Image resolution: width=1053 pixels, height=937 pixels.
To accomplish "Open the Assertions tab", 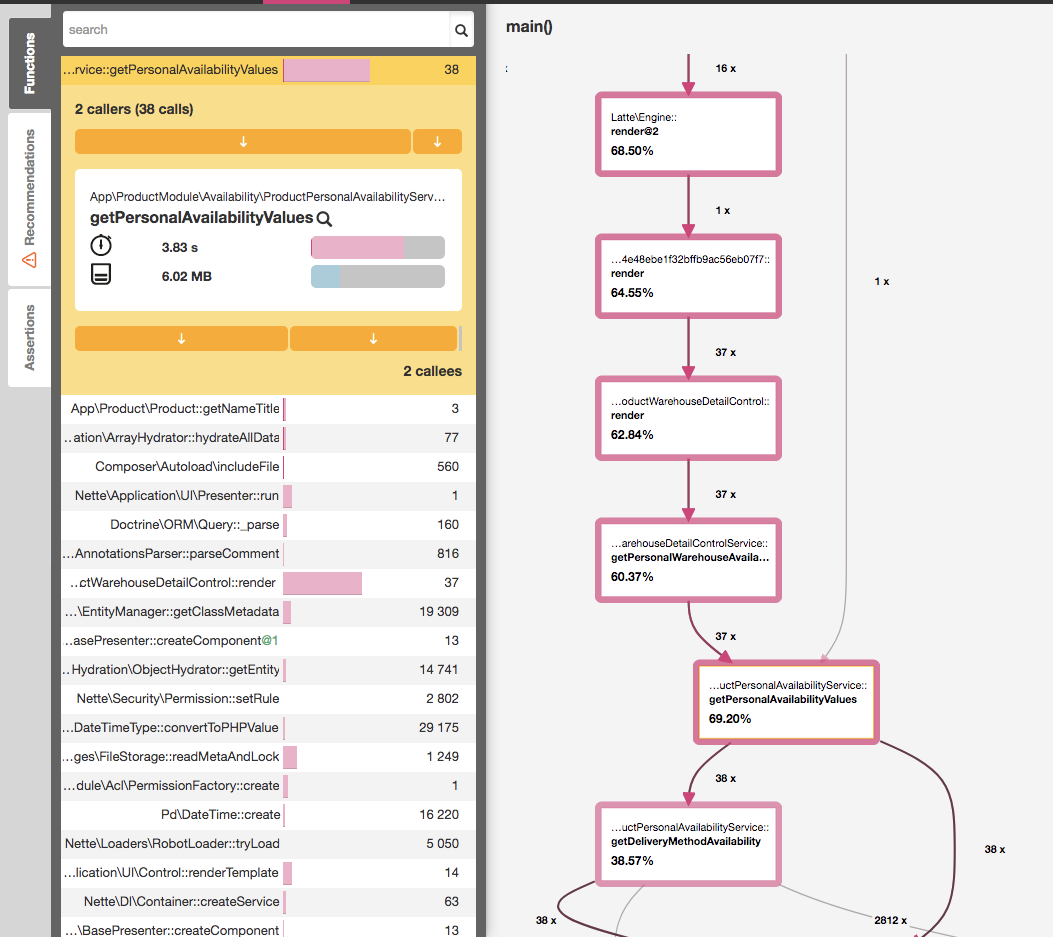I will tap(29, 337).
